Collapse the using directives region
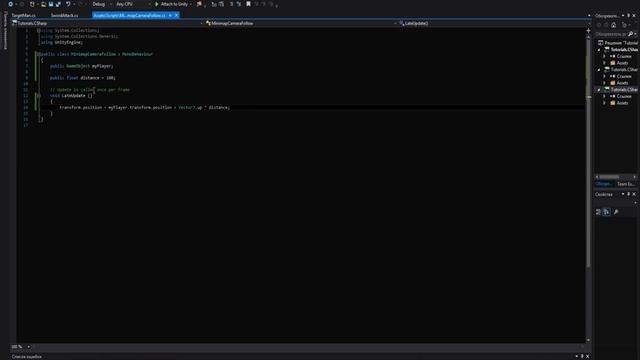The width and height of the screenshot is (640, 360). click(39, 30)
